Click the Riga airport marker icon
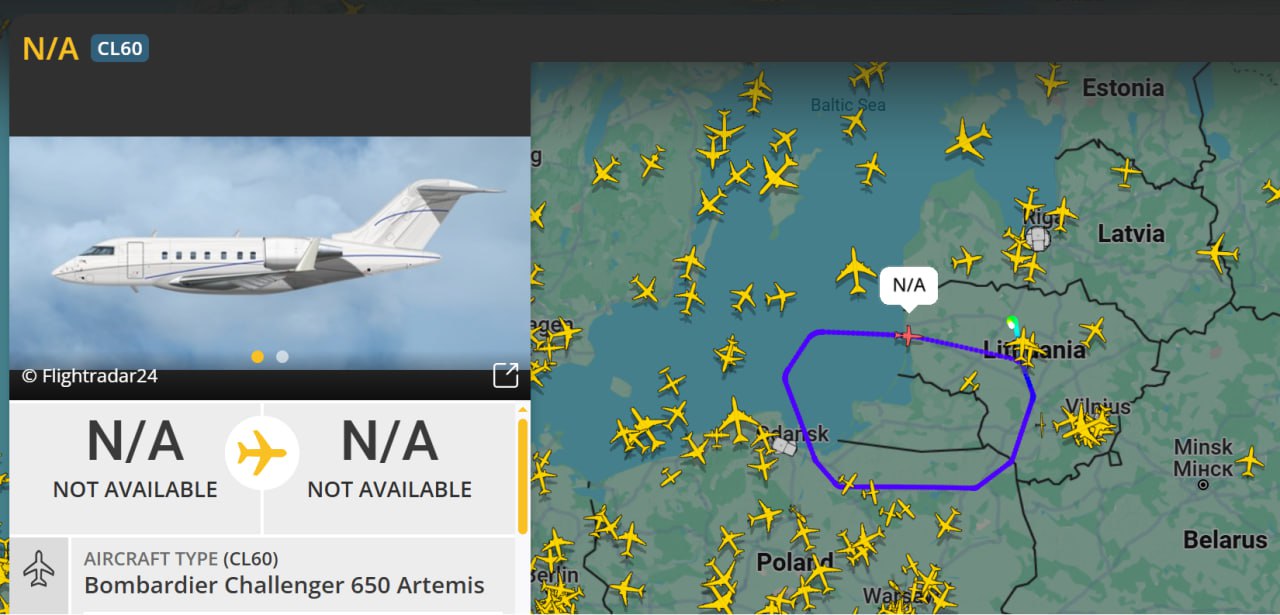This screenshot has height=615, width=1280. [x=1037, y=238]
